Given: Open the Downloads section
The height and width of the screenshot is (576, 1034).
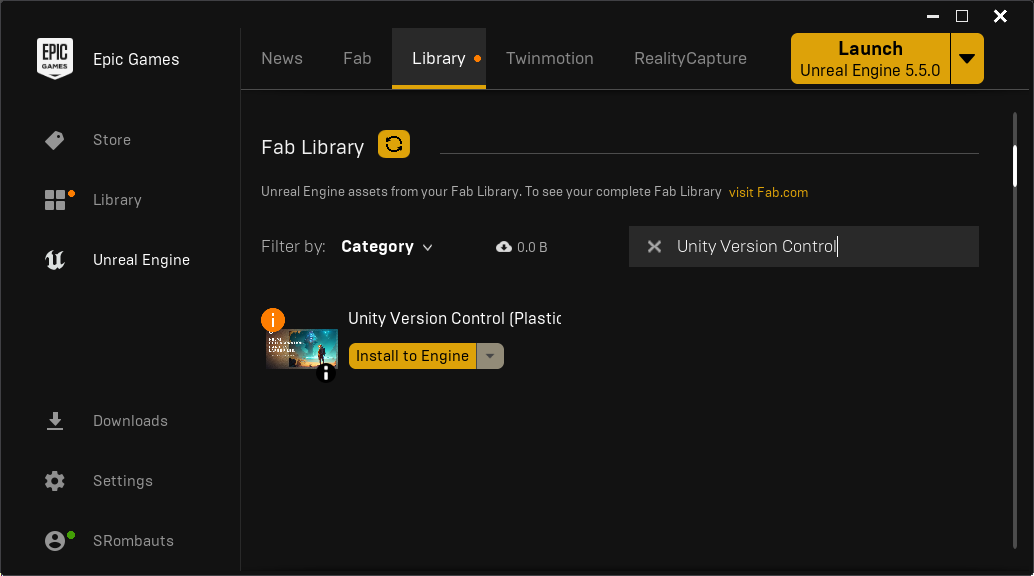Looking at the screenshot, I should tap(130, 421).
